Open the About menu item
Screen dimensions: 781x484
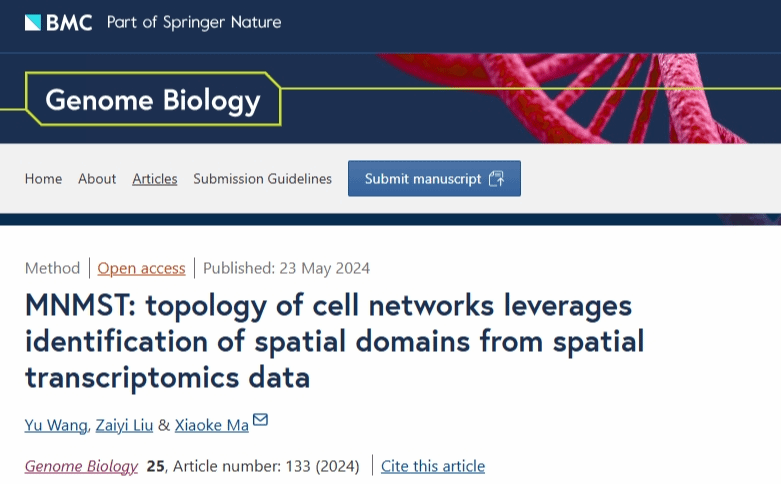(x=97, y=179)
